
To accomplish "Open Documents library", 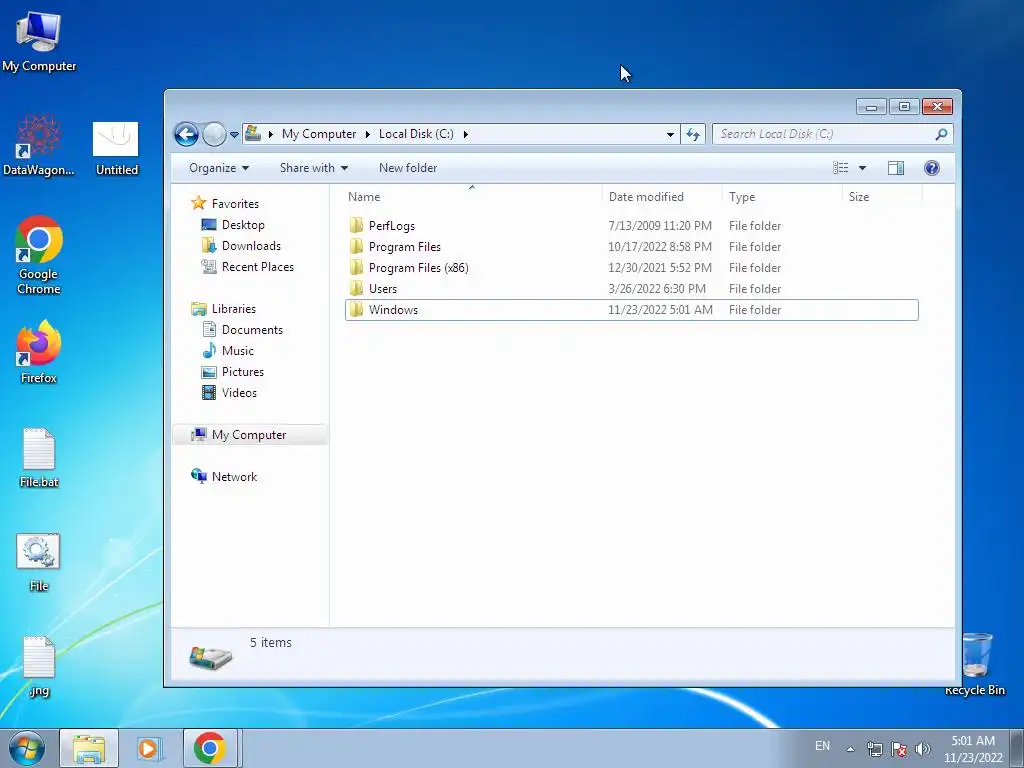I will [252, 330].
